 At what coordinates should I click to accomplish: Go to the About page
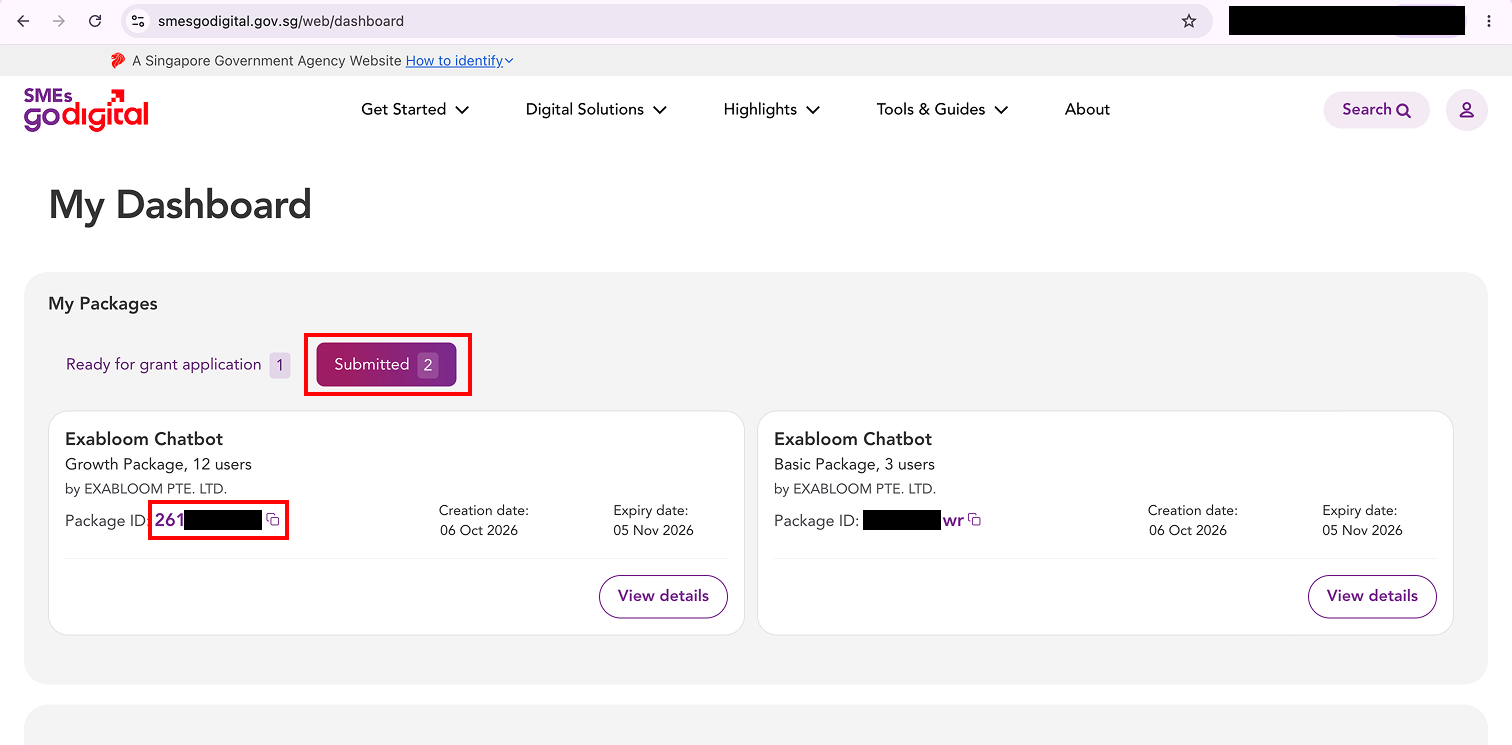1087,110
